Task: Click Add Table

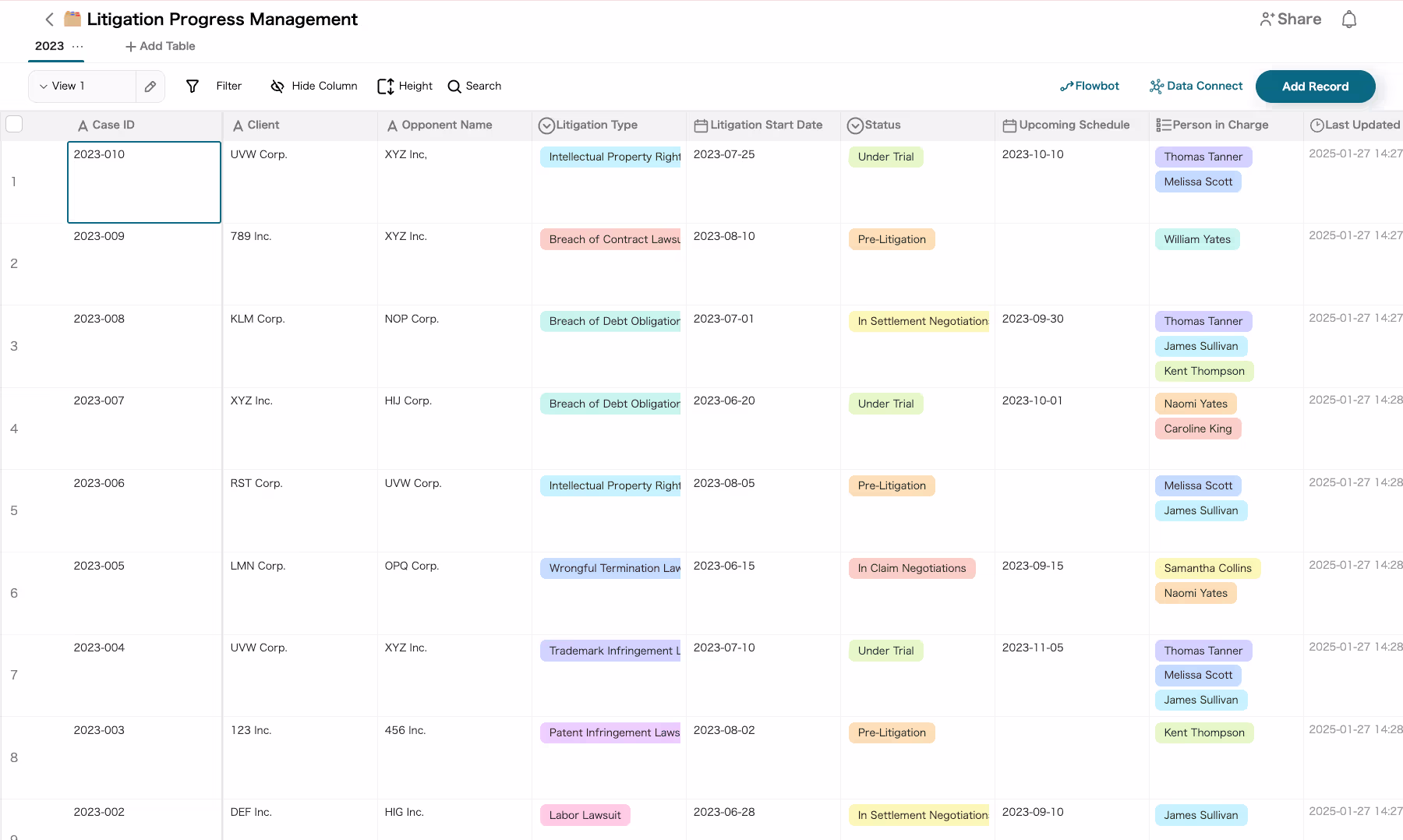Action: pyautogui.click(x=161, y=46)
